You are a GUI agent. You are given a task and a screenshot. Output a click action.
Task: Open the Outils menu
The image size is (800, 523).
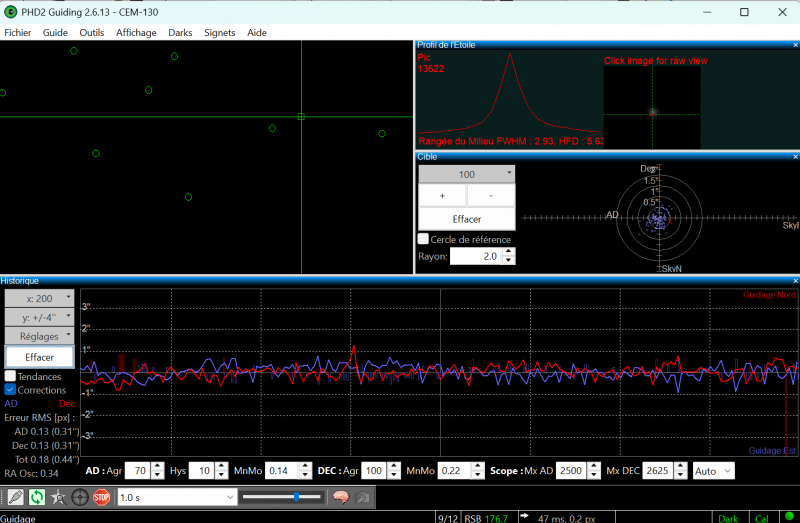[92, 33]
